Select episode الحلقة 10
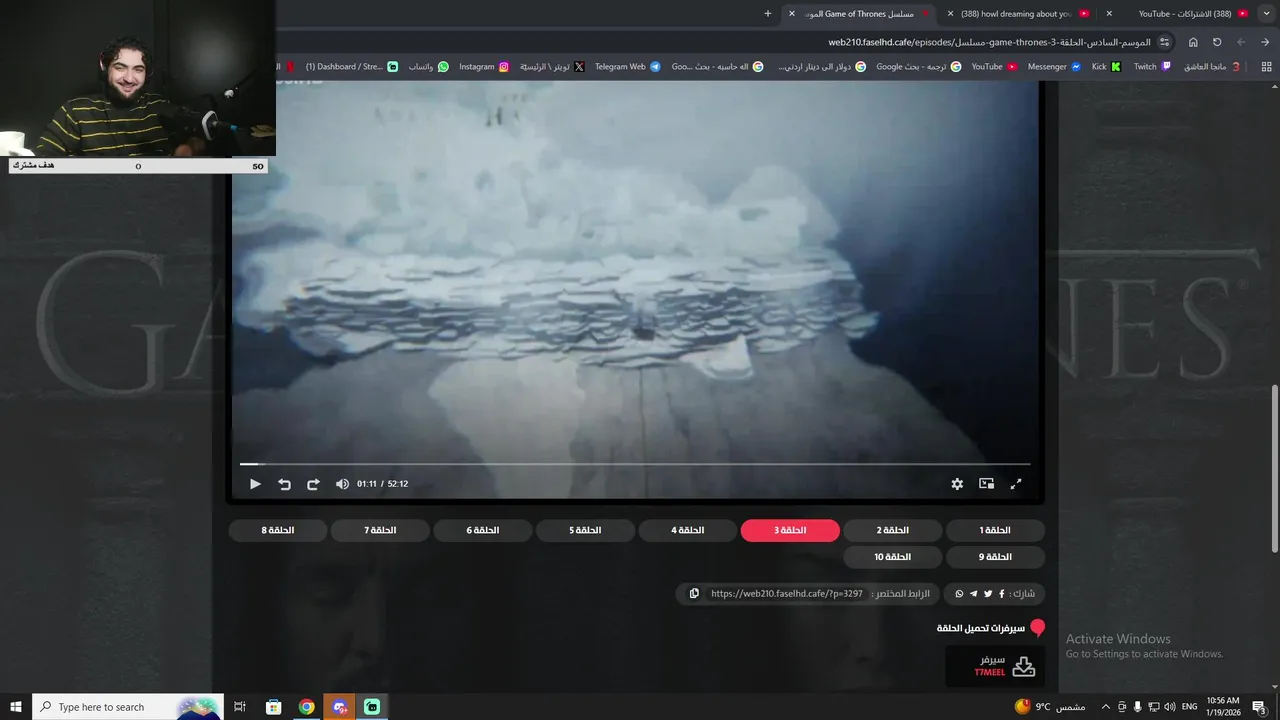This screenshot has width=1280, height=720. pos(893,557)
